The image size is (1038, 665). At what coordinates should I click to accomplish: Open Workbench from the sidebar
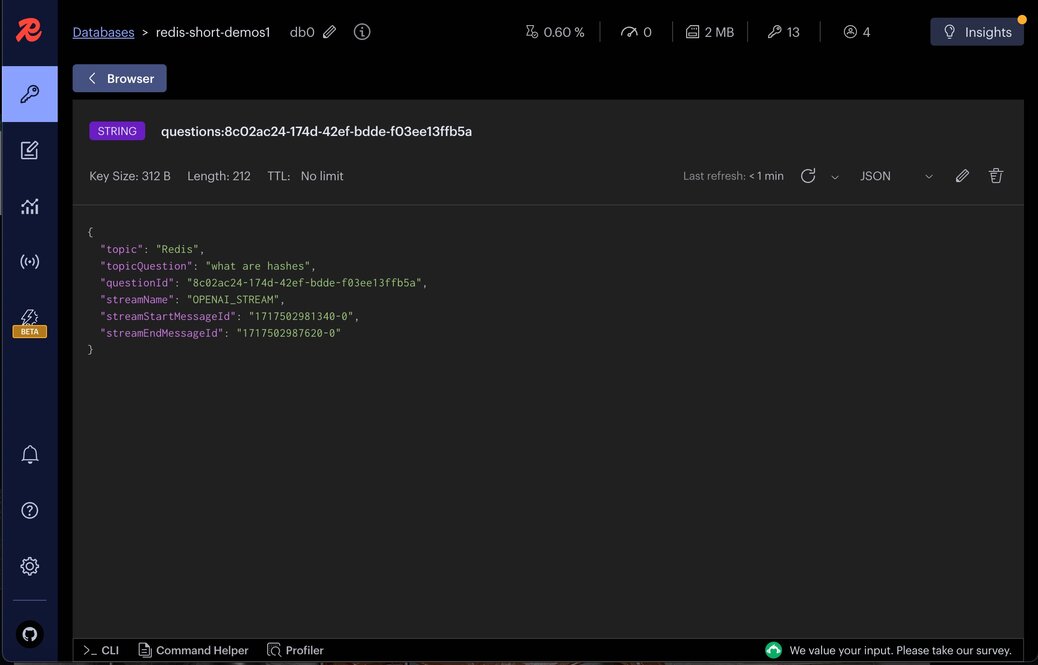click(x=29, y=149)
